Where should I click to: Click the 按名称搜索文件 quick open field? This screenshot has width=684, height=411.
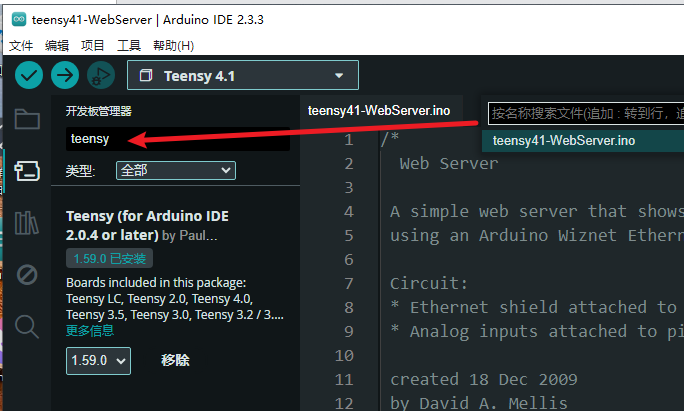(x=586, y=113)
